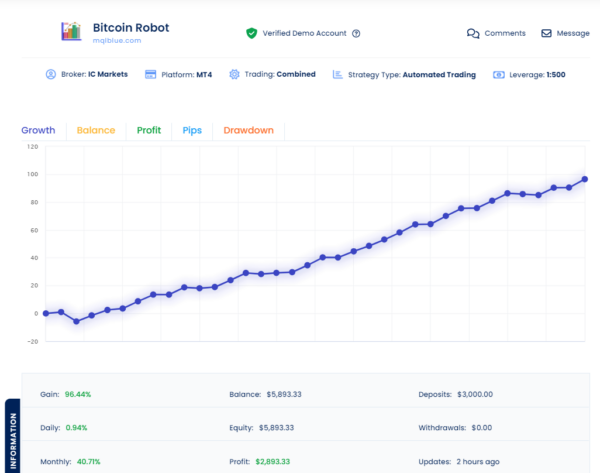Click the Comments speech bubble icon
600x473 pixels.
(473, 34)
